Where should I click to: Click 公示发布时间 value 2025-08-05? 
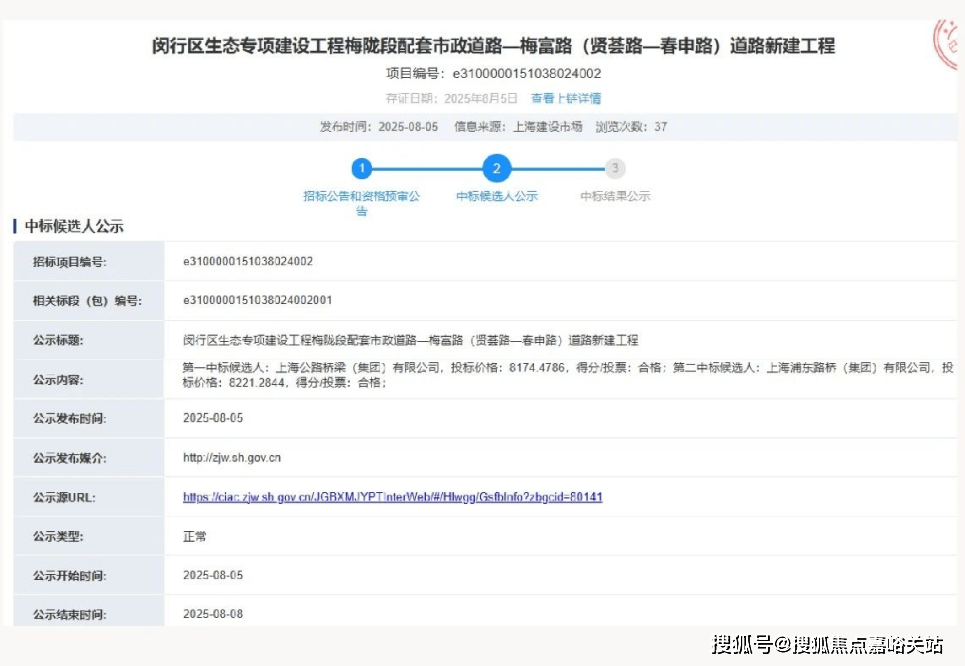pos(213,418)
